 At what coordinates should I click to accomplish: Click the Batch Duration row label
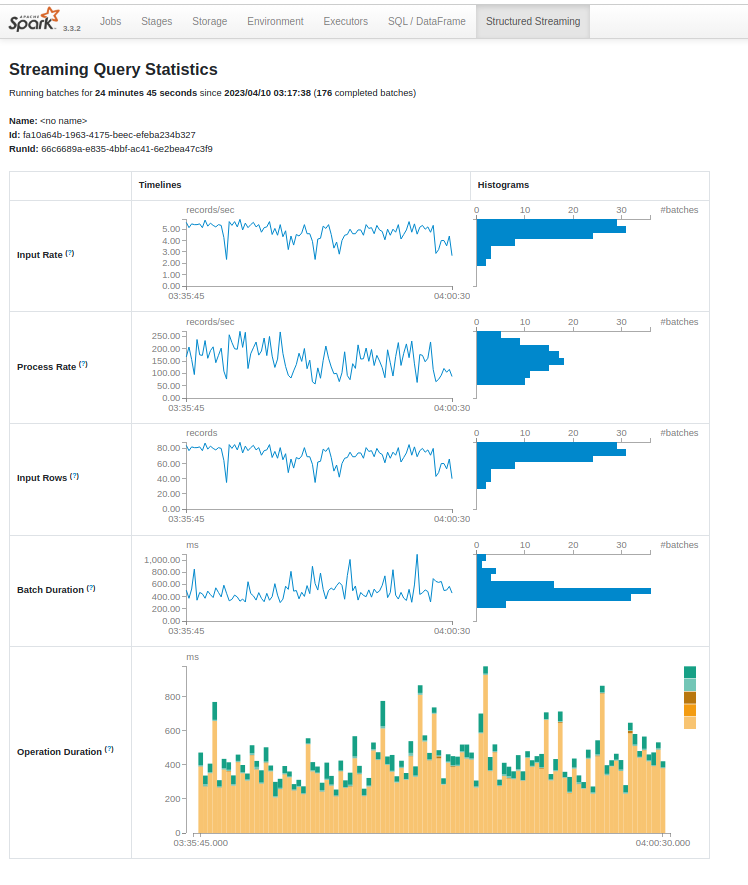click(50, 590)
